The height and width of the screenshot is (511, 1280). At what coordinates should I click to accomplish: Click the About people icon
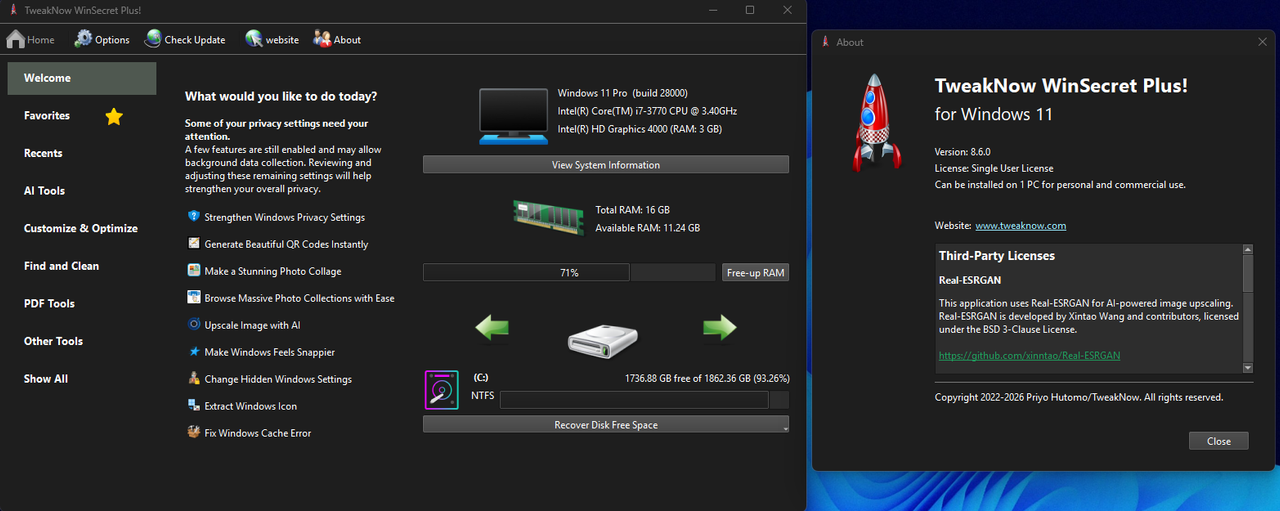(x=322, y=40)
